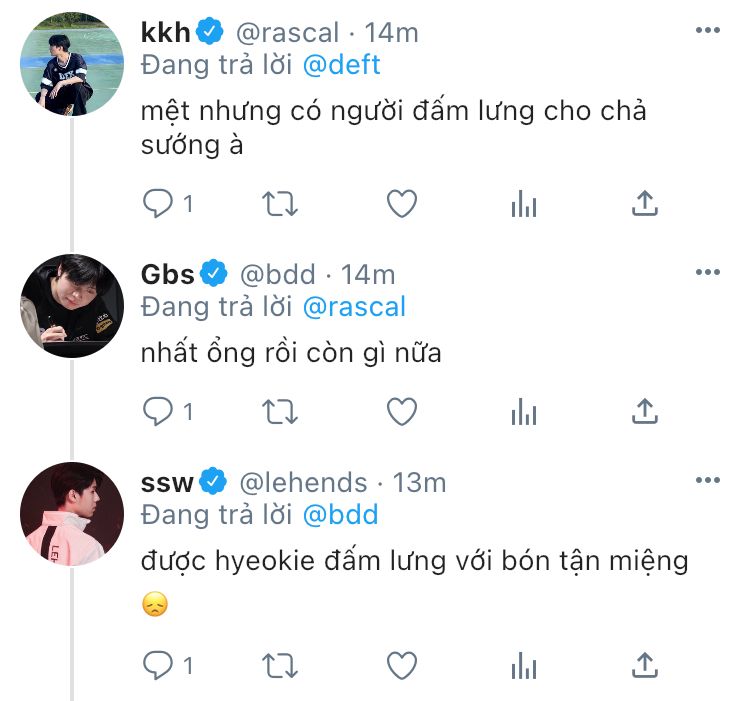The height and width of the screenshot is (701, 750).
Task: Open more options on kkh's tweet
Action: coord(707,31)
